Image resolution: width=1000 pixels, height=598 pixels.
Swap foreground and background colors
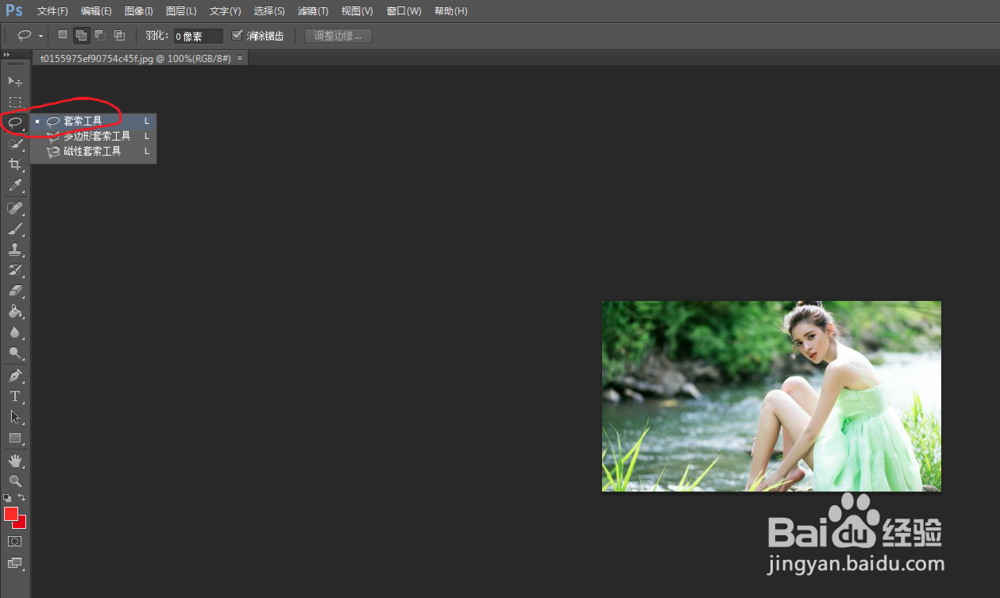(22, 497)
